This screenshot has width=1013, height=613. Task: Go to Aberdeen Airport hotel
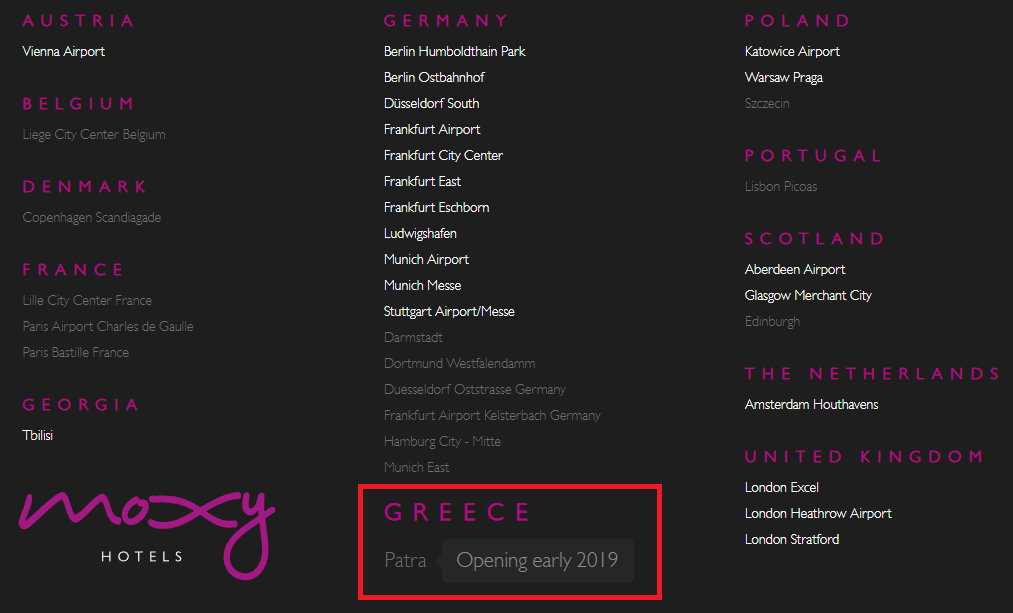click(x=795, y=269)
